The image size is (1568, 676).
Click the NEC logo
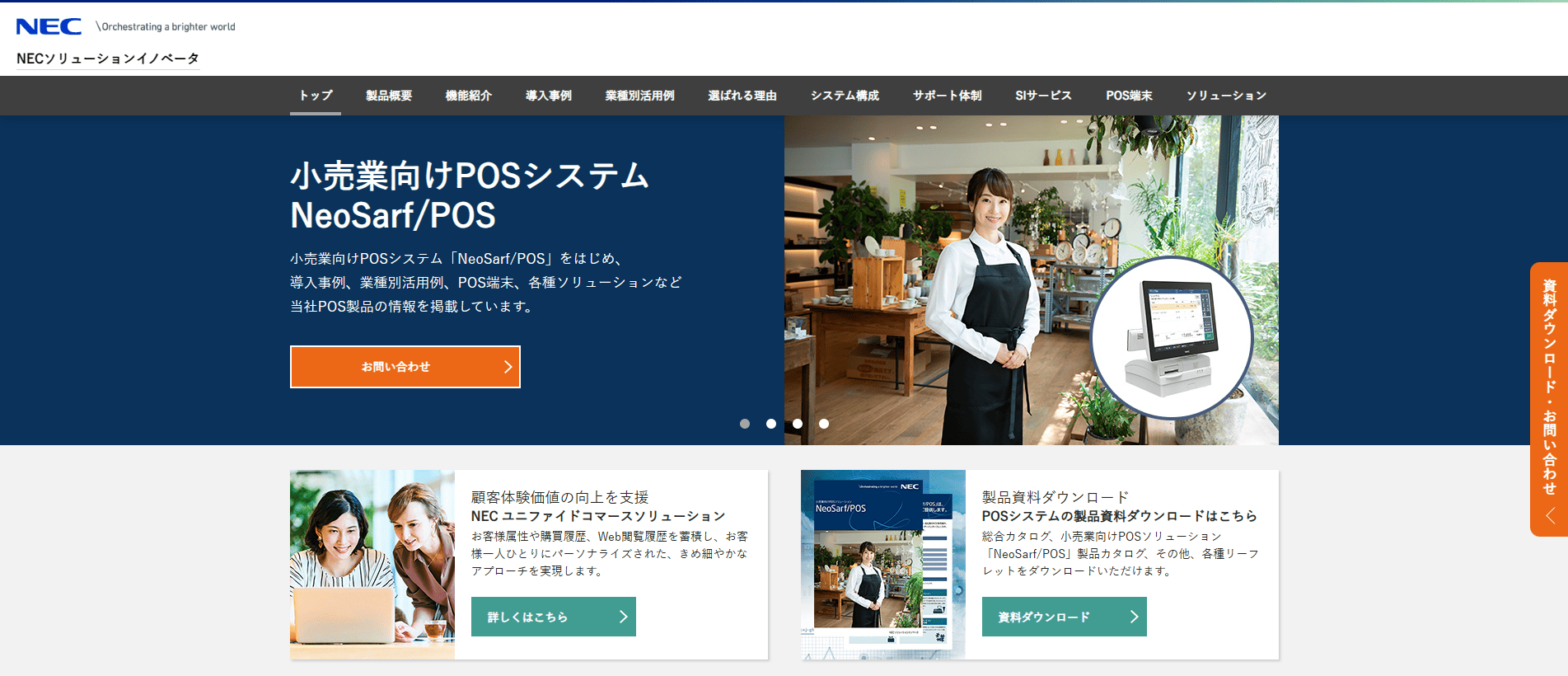49,26
